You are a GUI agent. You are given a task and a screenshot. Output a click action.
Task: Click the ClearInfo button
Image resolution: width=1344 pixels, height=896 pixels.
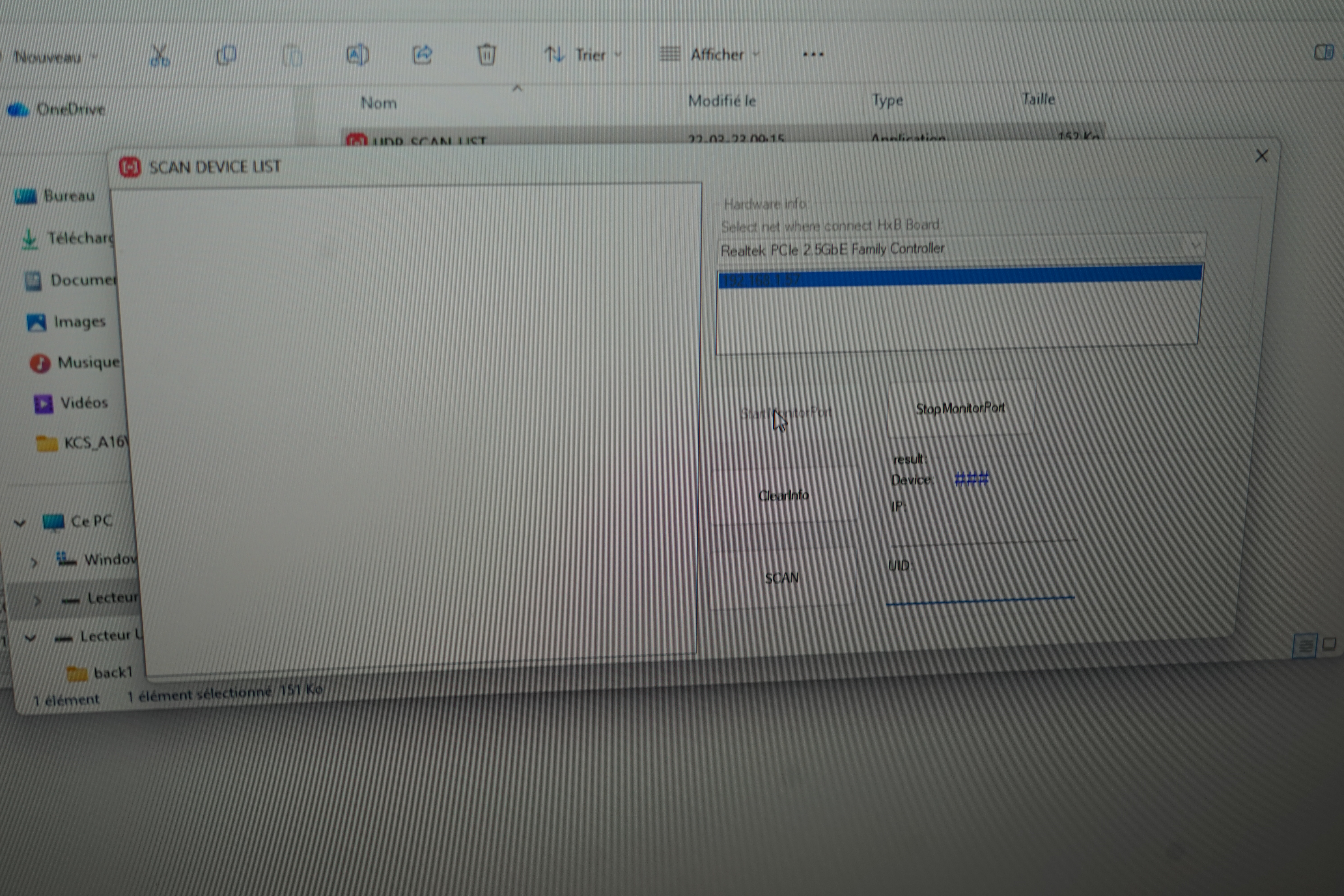(x=783, y=495)
